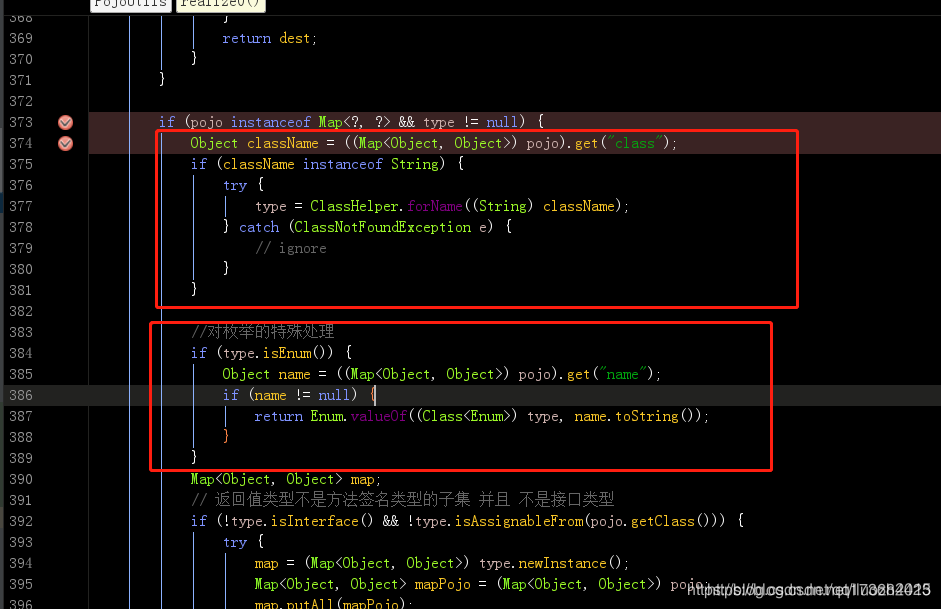
Task: Click 'String' type on line 375
Action: (x=415, y=164)
